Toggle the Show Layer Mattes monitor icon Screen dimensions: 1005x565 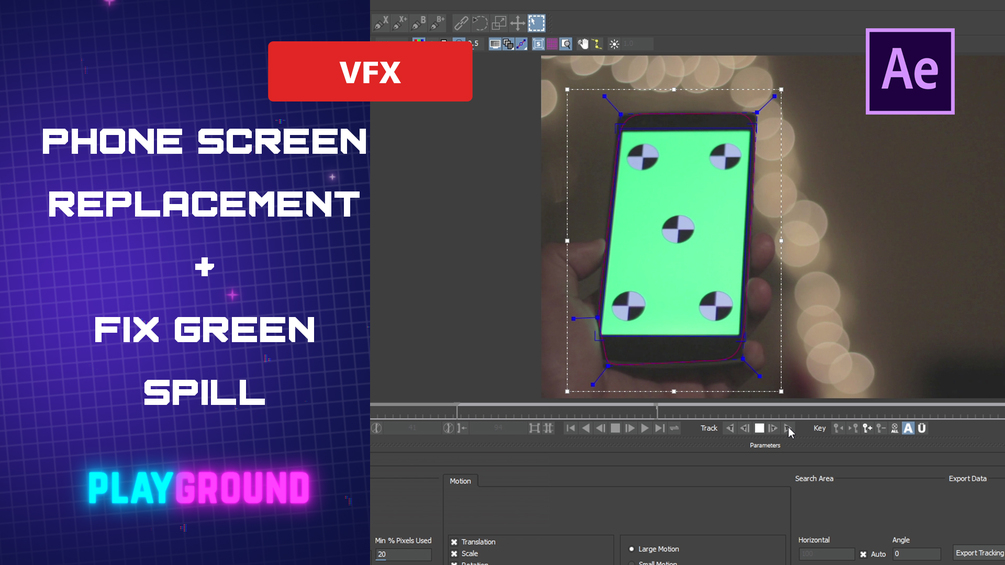(495, 44)
